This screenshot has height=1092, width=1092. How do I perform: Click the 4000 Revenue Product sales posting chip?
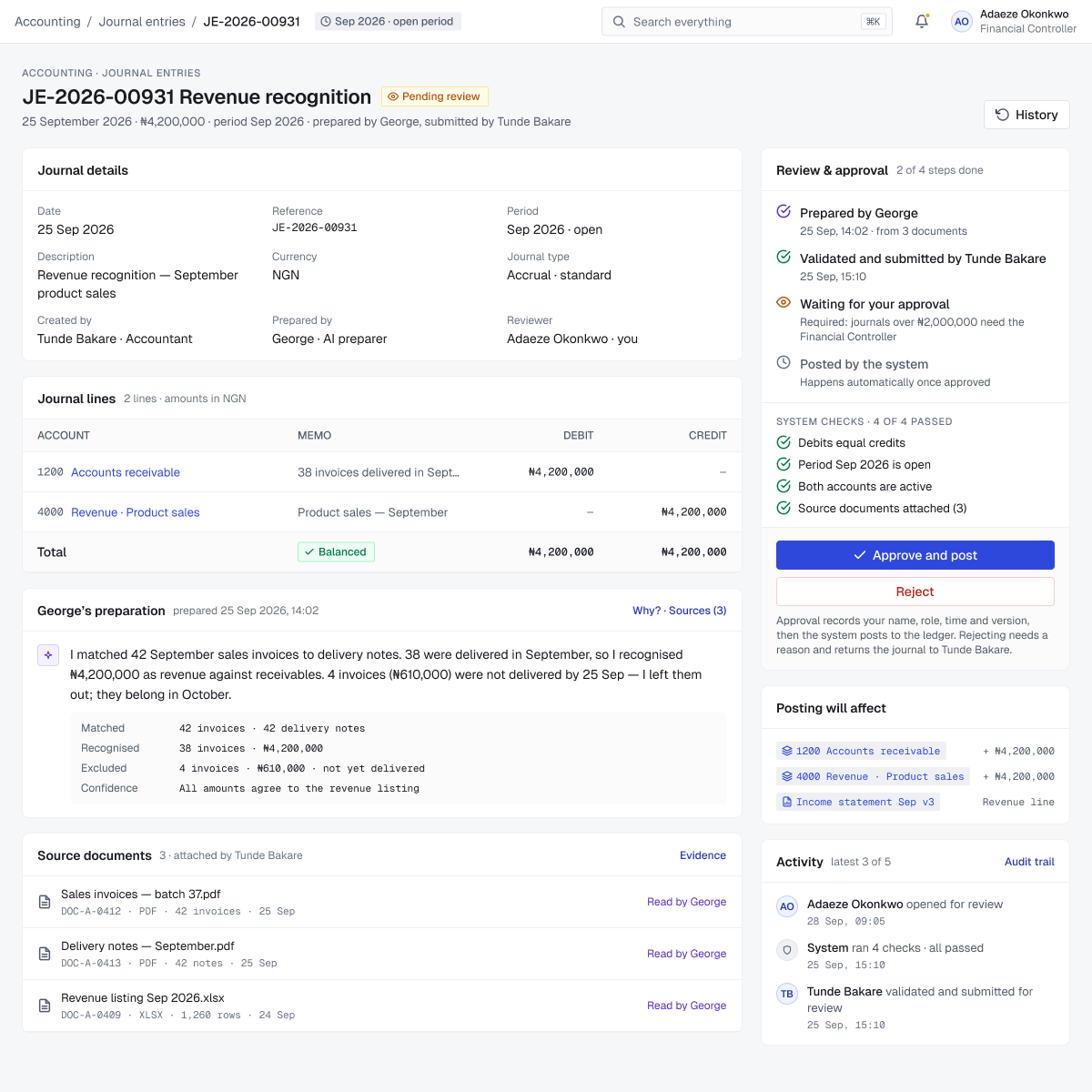click(x=874, y=776)
